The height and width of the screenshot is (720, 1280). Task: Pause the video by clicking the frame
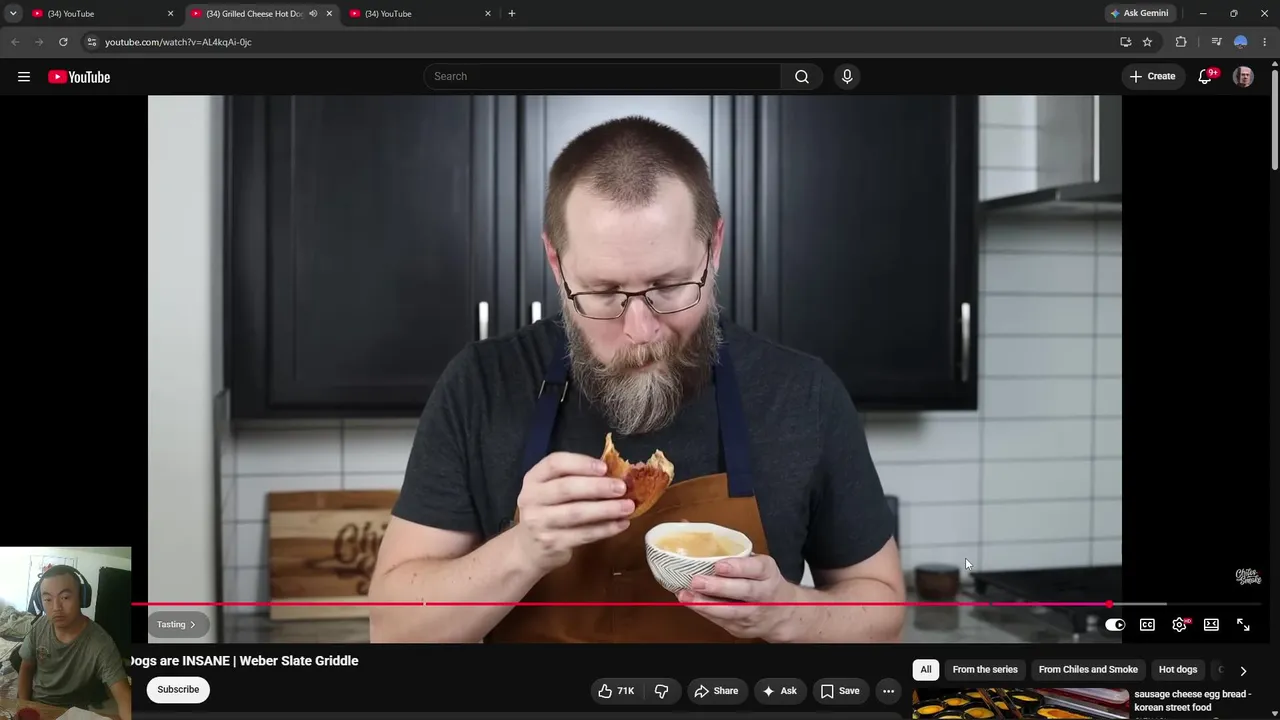pyautogui.click(x=634, y=348)
